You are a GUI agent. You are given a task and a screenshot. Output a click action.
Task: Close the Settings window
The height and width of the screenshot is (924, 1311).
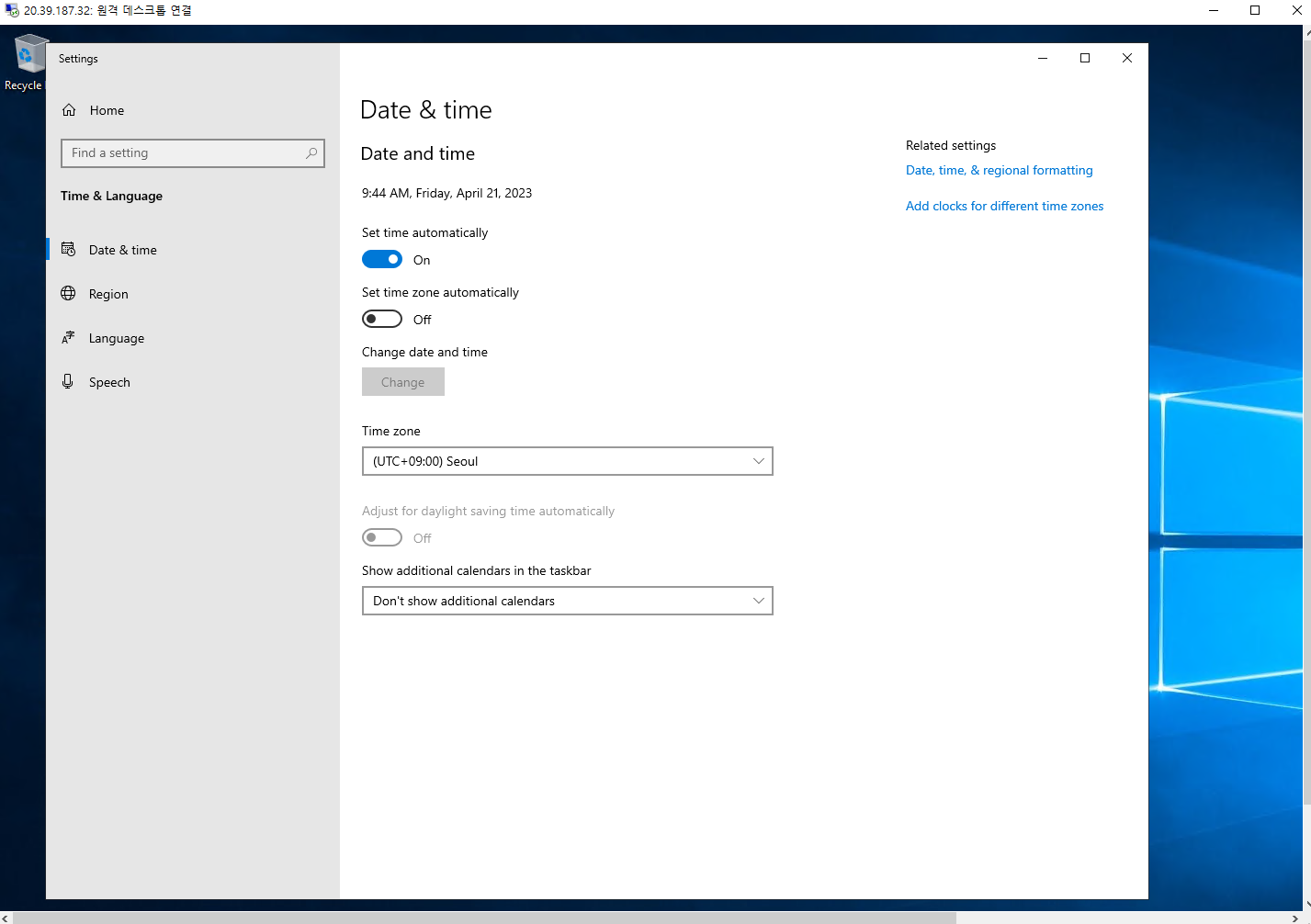click(x=1127, y=58)
